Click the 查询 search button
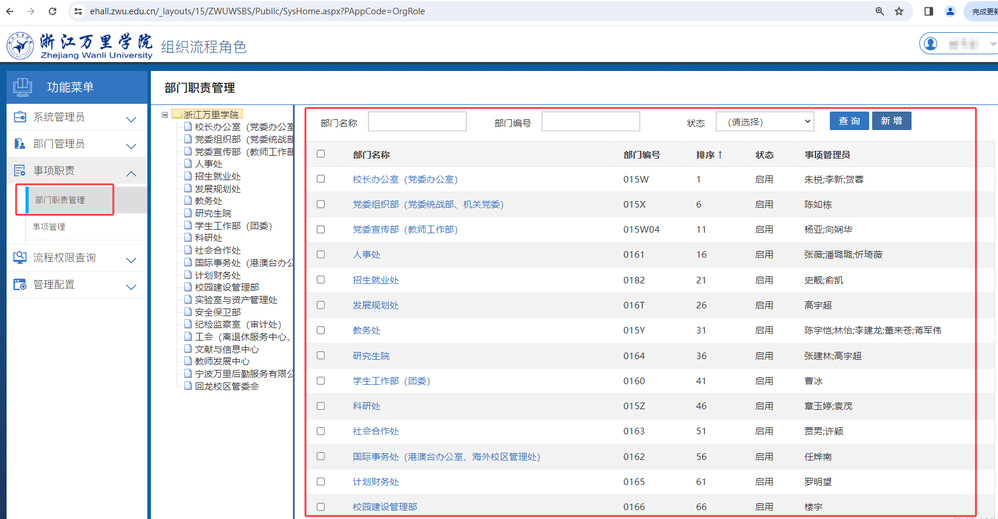Image resolution: width=998 pixels, height=519 pixels. pyautogui.click(x=849, y=121)
